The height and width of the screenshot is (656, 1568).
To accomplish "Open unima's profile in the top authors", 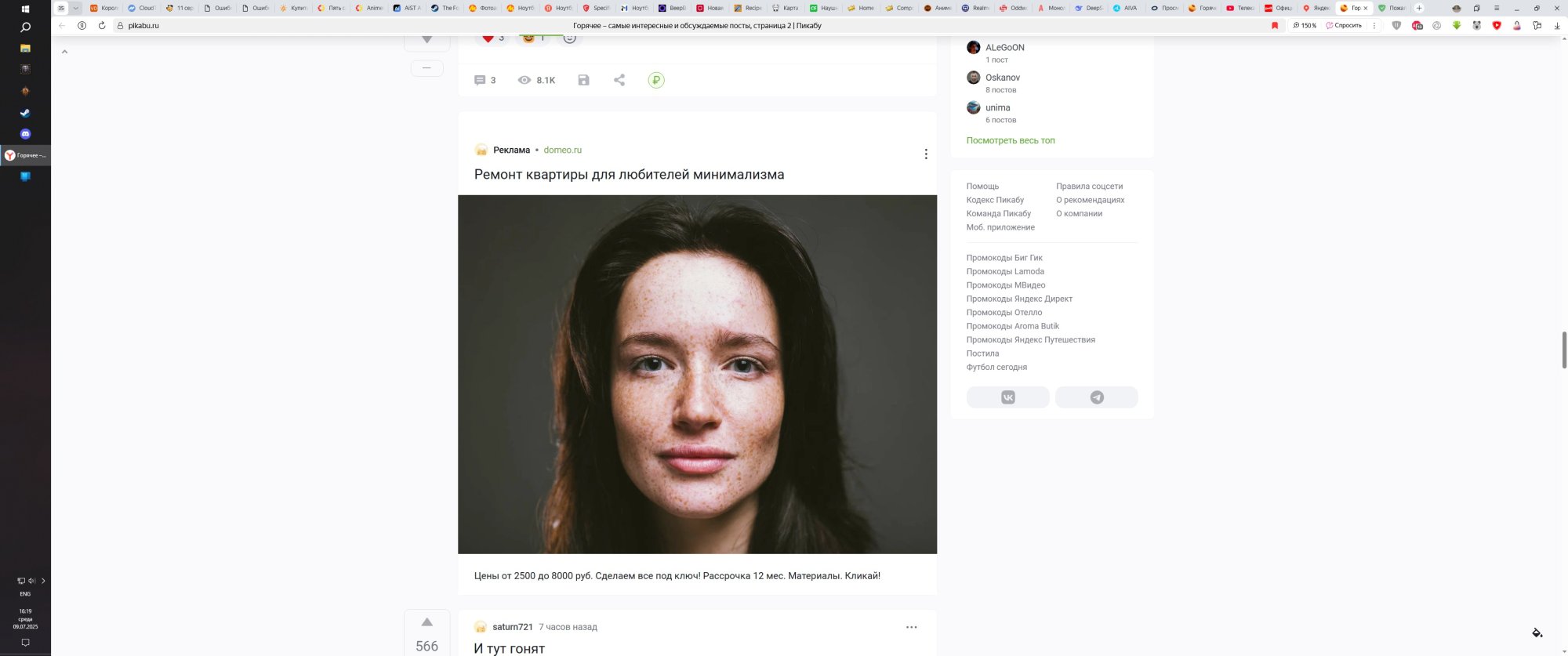I will (x=997, y=107).
